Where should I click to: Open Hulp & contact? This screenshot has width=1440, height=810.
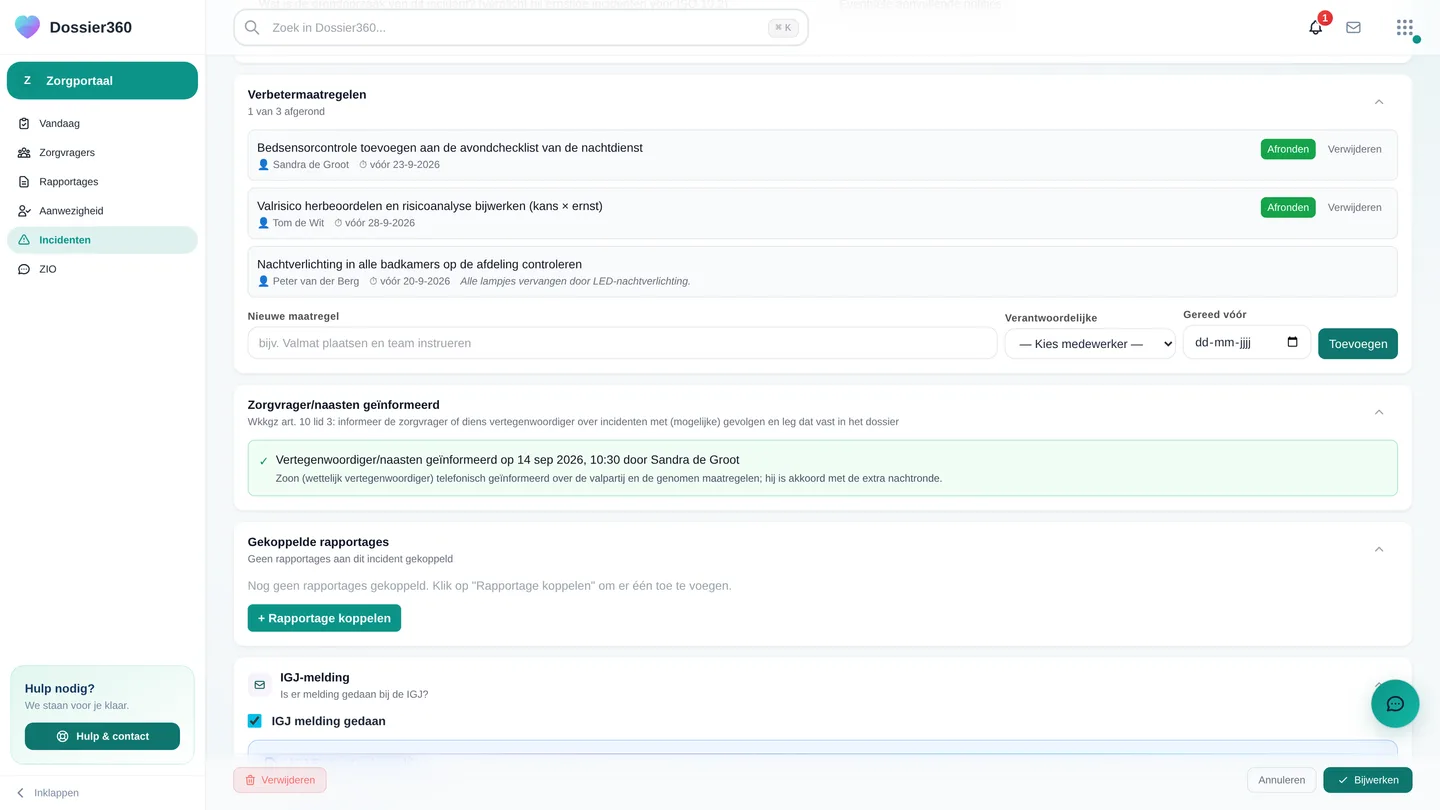click(x=102, y=736)
